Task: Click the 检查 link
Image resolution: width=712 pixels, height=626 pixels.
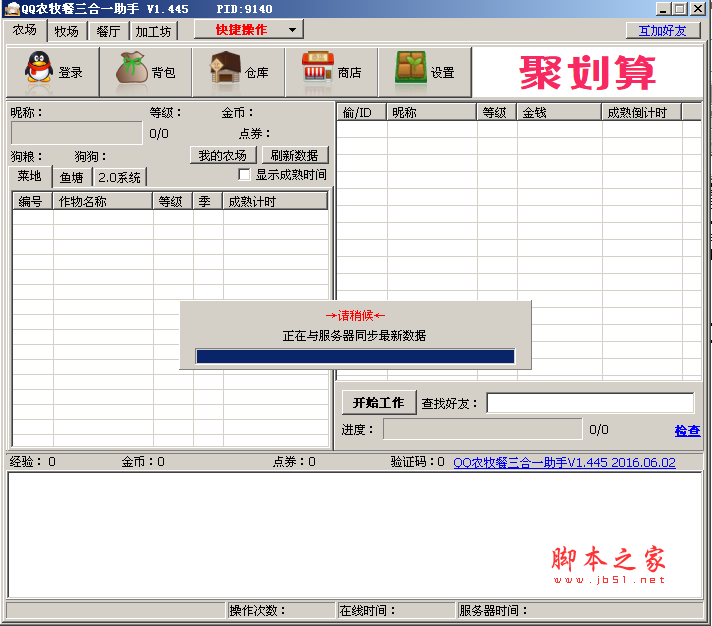Action: click(687, 431)
